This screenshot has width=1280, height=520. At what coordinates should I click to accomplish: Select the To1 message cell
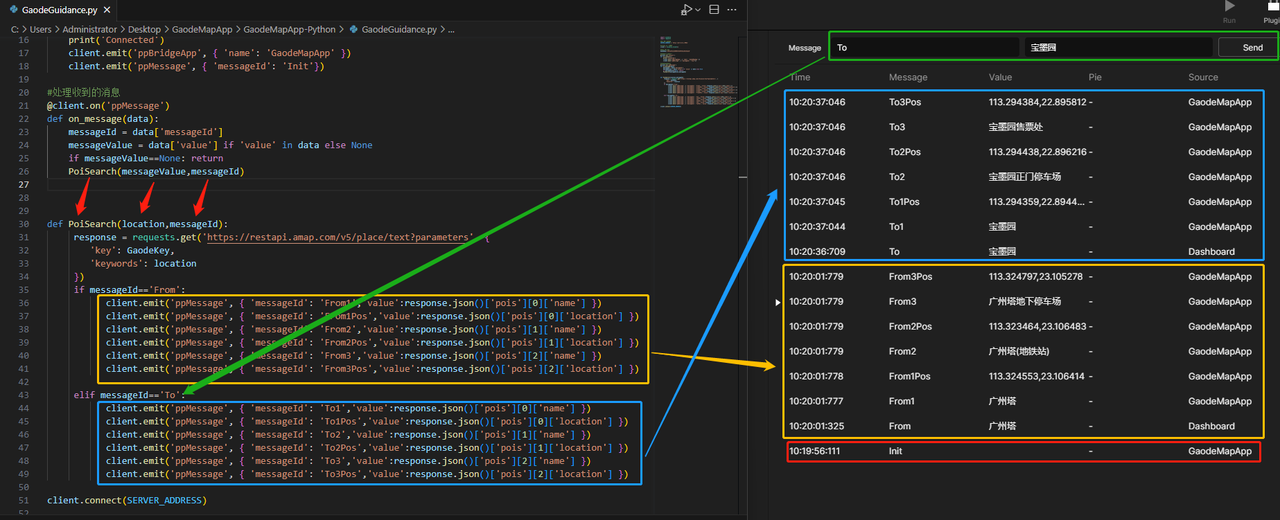pos(896,227)
